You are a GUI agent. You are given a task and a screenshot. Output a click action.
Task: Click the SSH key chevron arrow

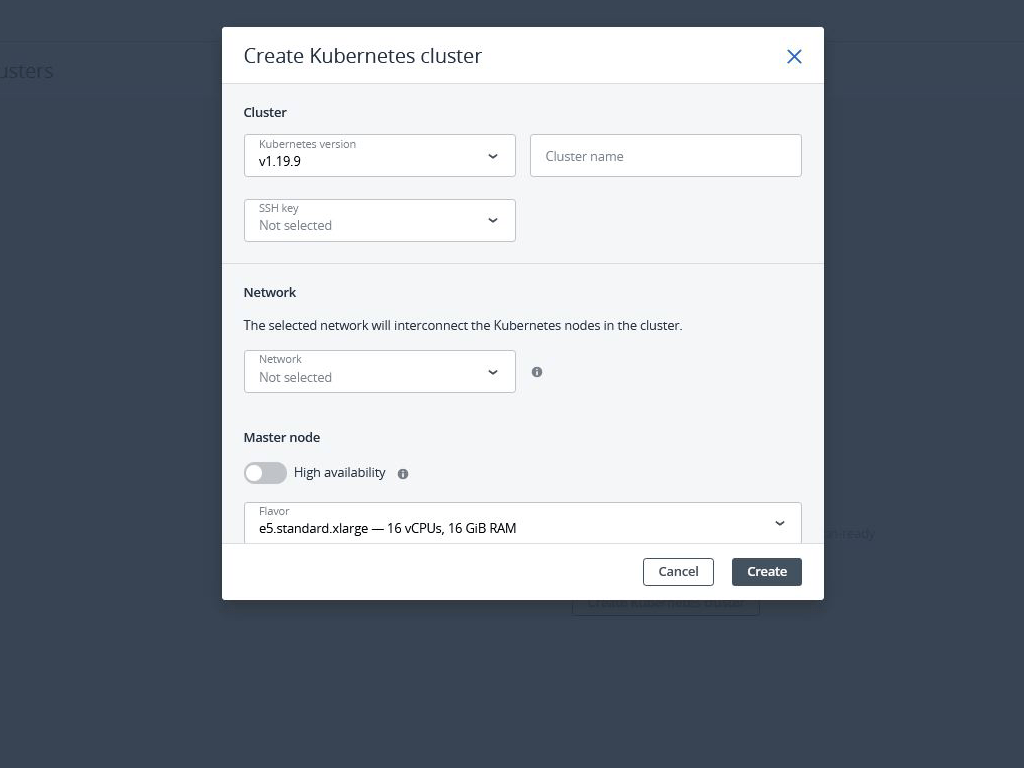pos(493,220)
